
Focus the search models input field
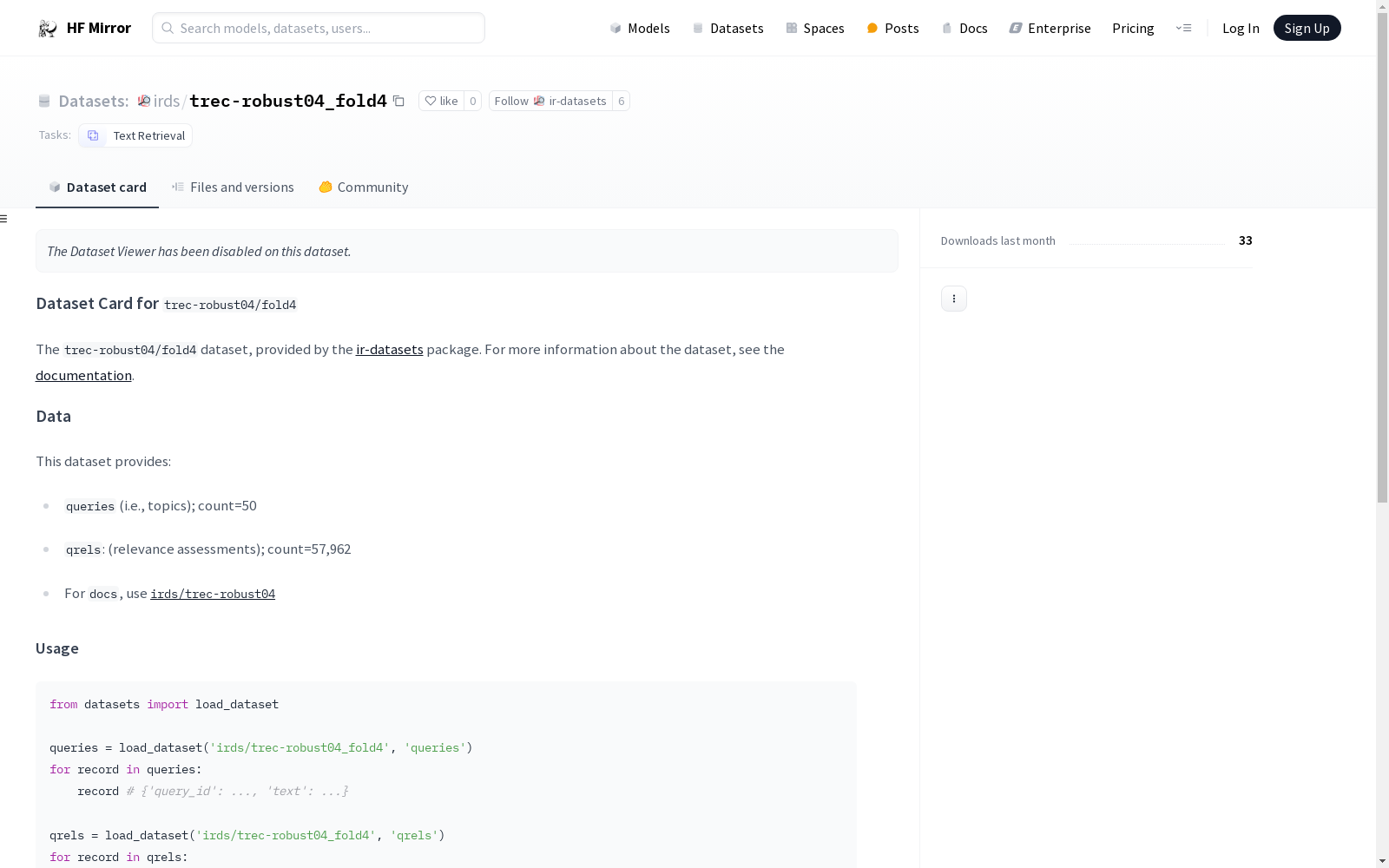[319, 28]
